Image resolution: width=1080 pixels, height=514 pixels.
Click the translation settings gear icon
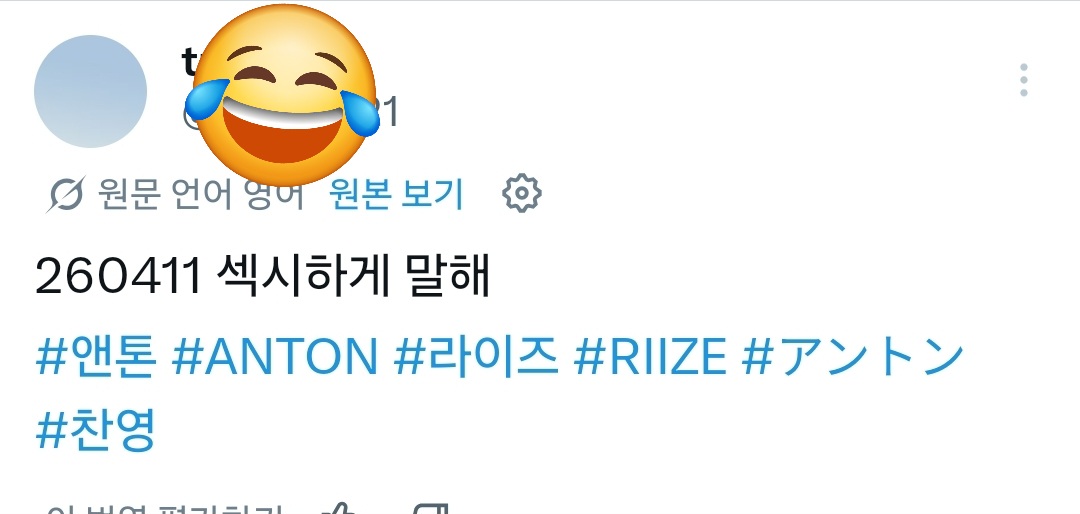[521, 194]
